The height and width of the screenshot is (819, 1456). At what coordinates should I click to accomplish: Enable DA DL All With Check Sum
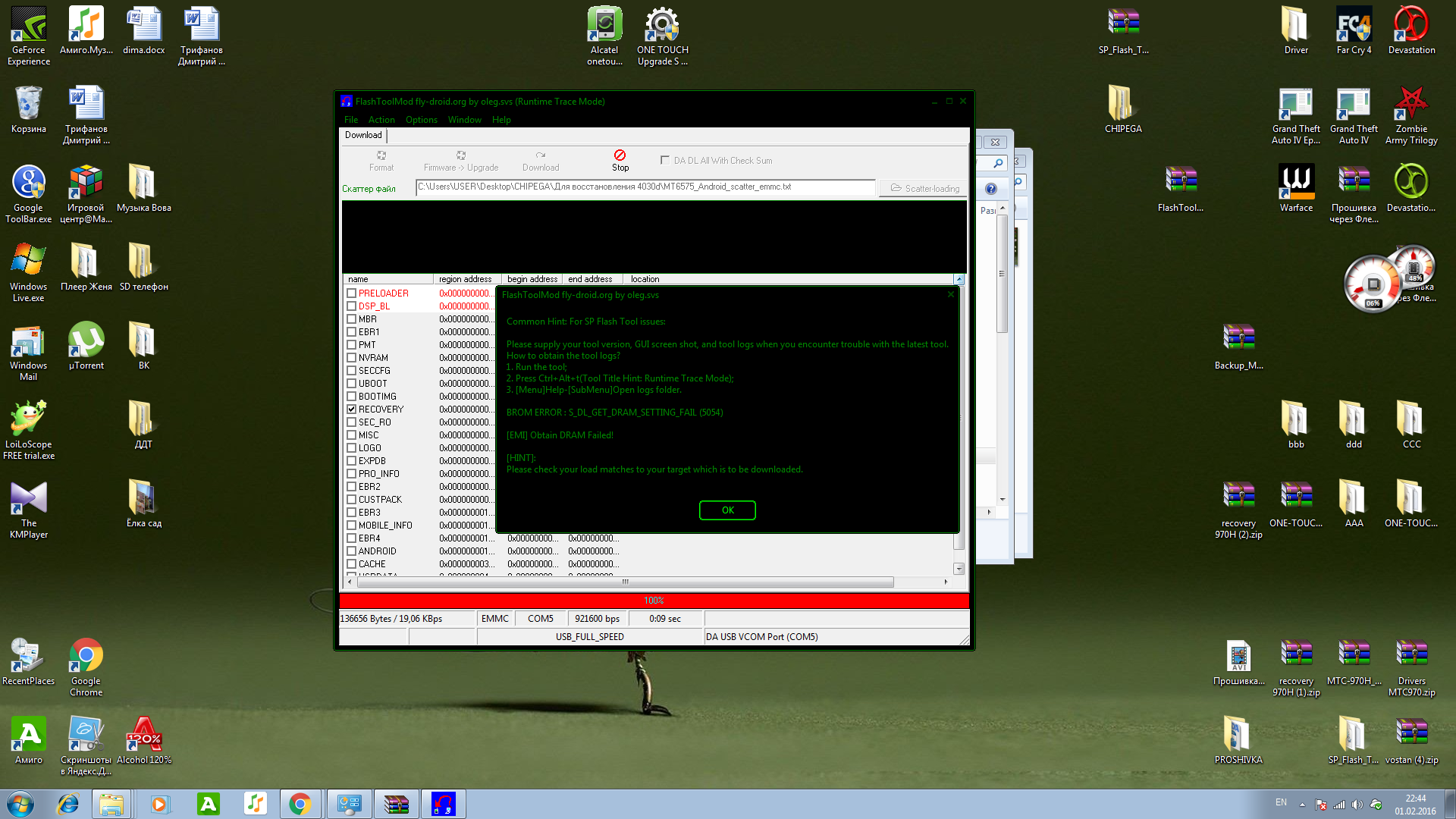pyautogui.click(x=665, y=160)
